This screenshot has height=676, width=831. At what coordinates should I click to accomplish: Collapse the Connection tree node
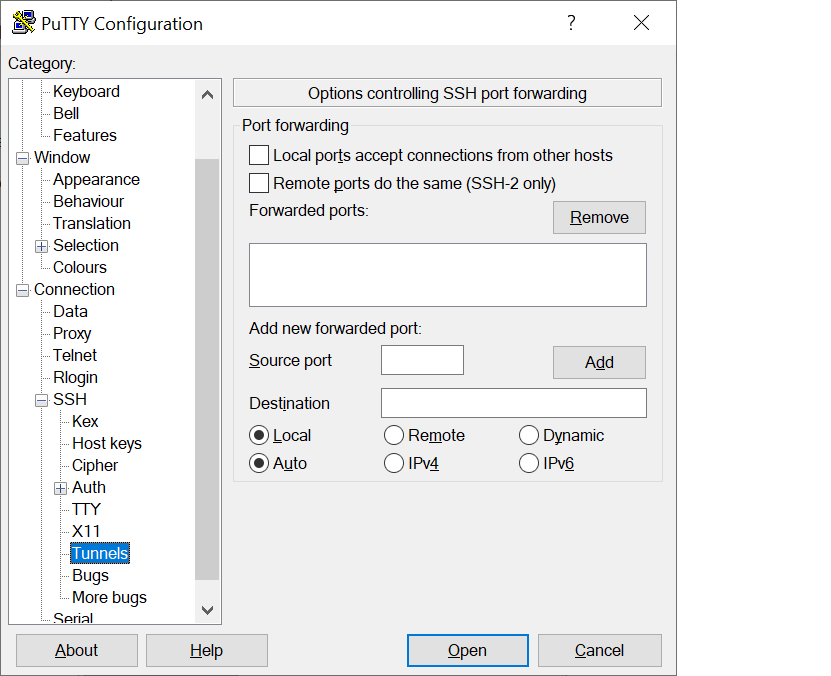pos(22,290)
